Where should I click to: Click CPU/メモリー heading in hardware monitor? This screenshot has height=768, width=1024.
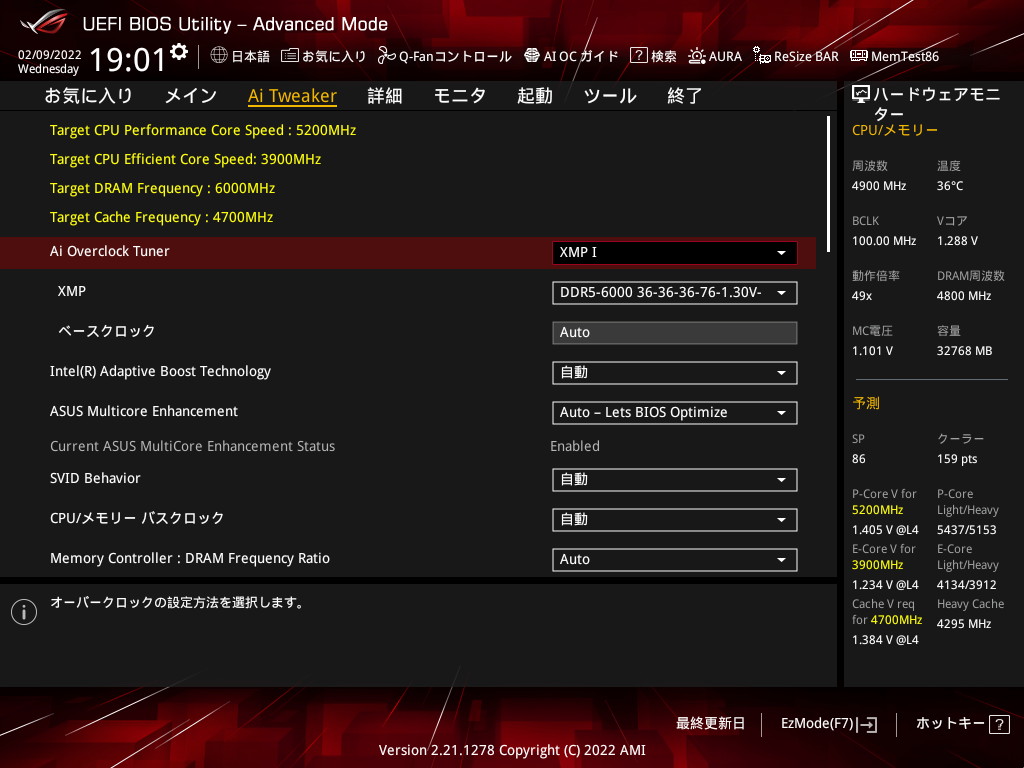point(895,131)
